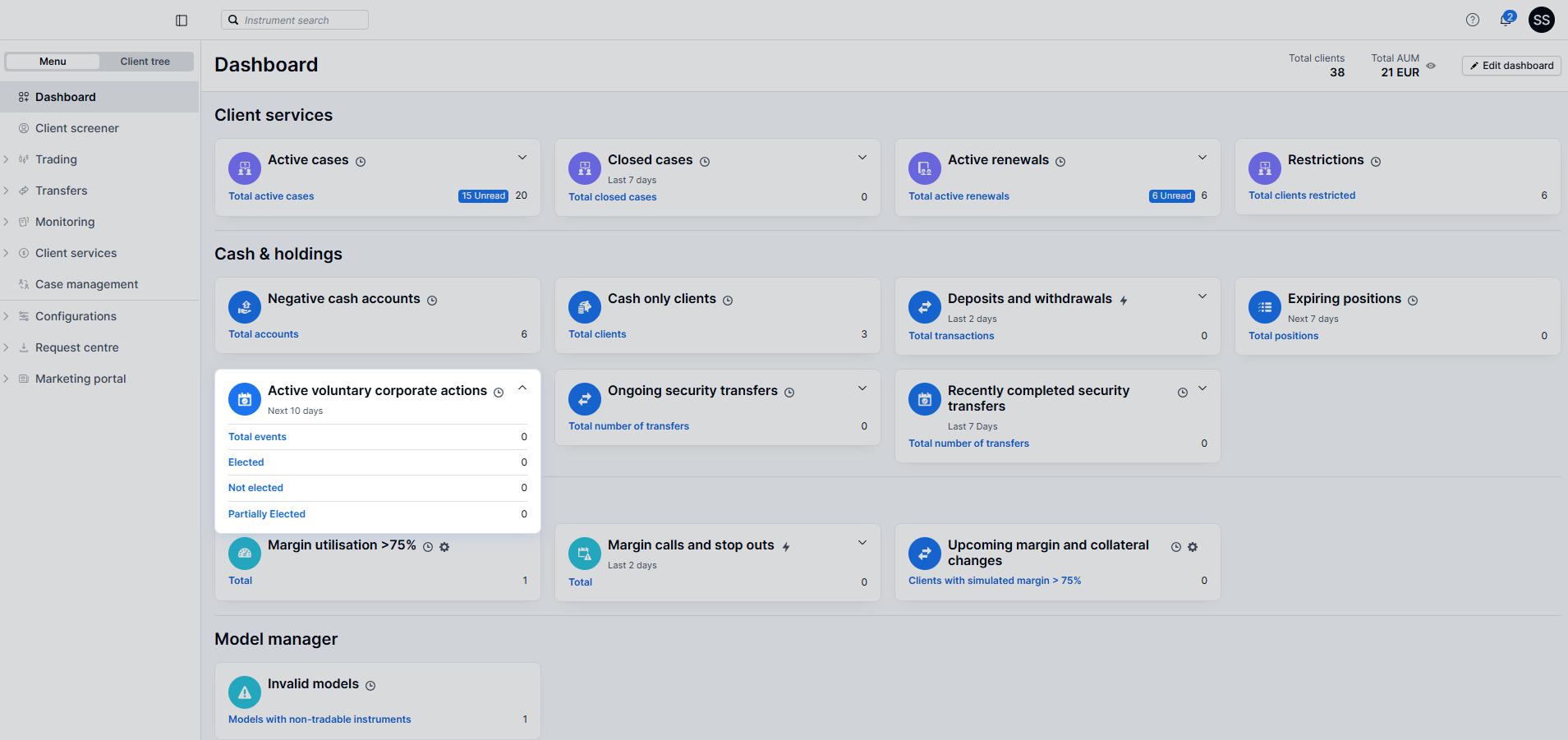Viewport: 1568px width, 740px height.
Task: Open settings gear on Margin utilisation card
Action: click(444, 547)
